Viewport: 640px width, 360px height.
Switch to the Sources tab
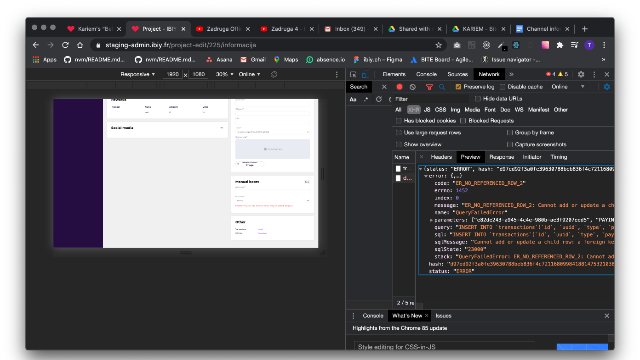click(x=458, y=74)
